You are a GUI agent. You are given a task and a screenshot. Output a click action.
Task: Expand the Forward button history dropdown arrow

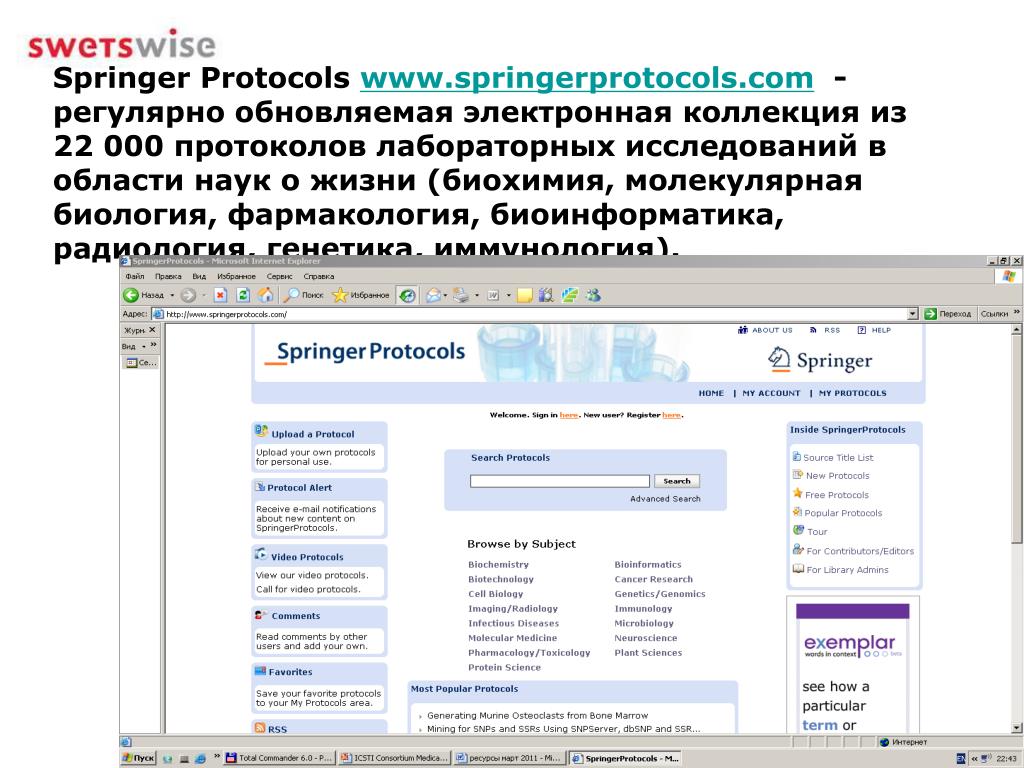204,295
